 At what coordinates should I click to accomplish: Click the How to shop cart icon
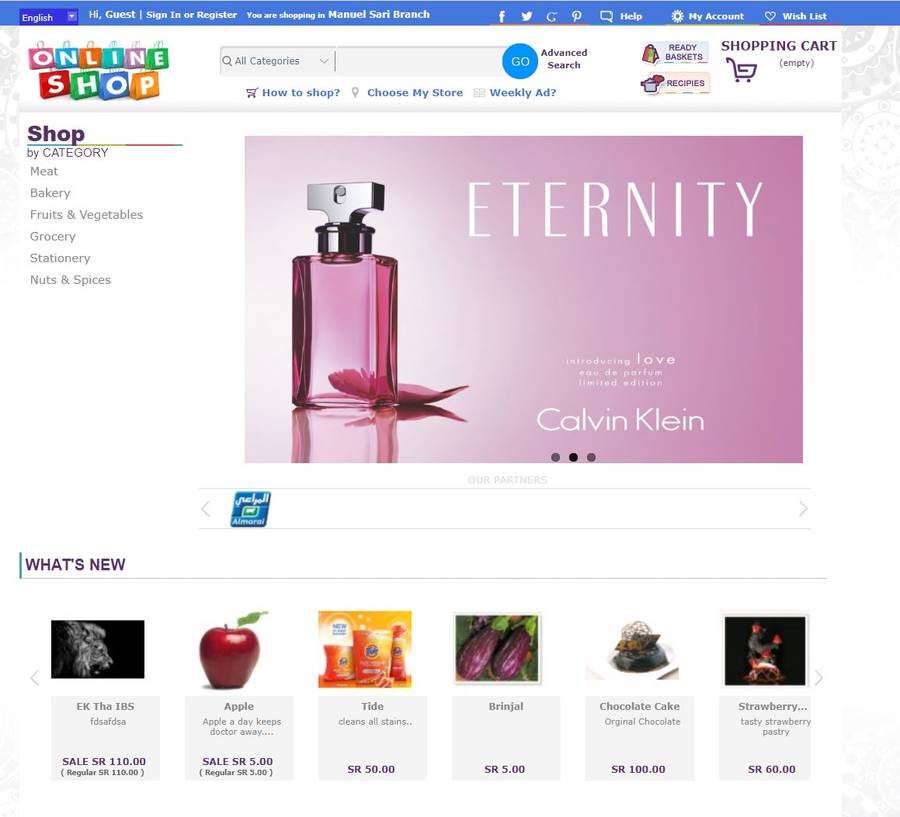click(x=251, y=92)
